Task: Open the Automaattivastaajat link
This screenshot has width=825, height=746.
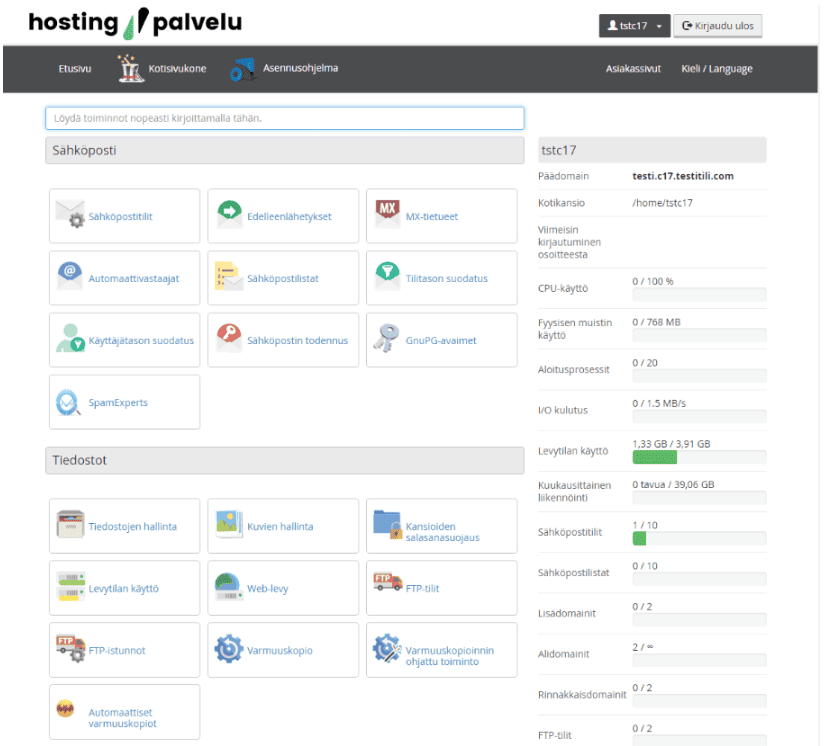Action: 134,278
